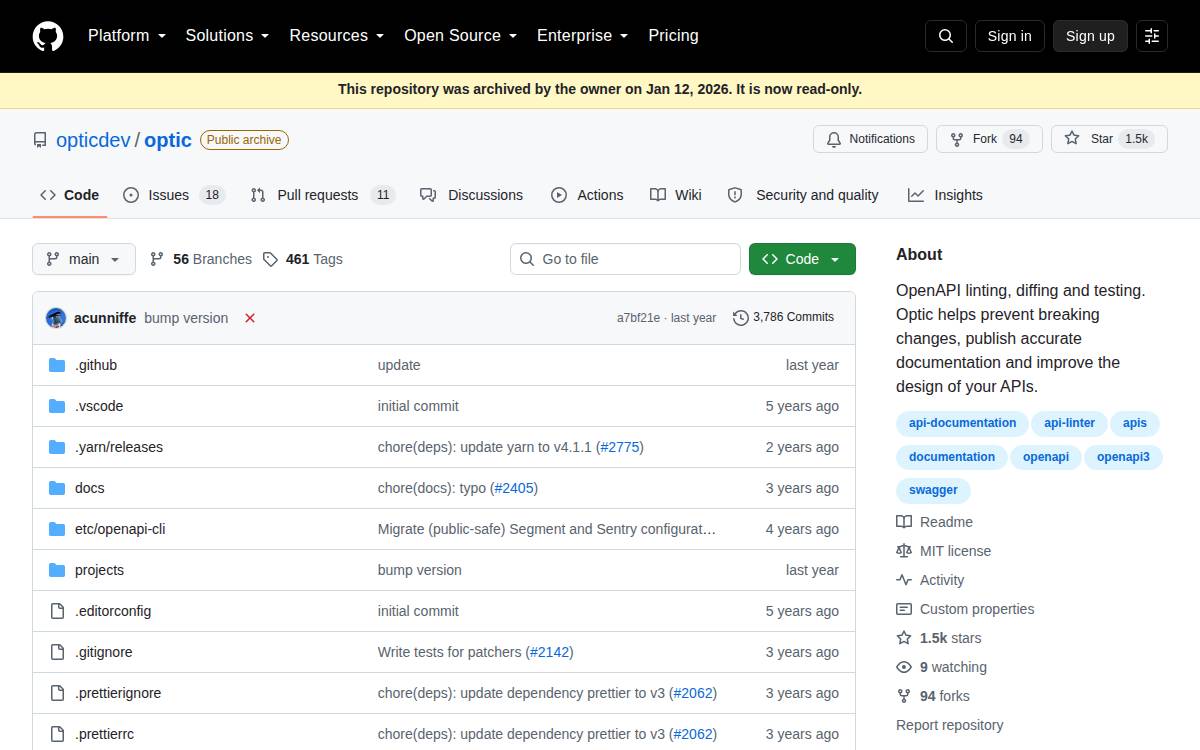The height and width of the screenshot is (750, 1200).
Task: Click the projects folder icon
Action: tap(57, 570)
